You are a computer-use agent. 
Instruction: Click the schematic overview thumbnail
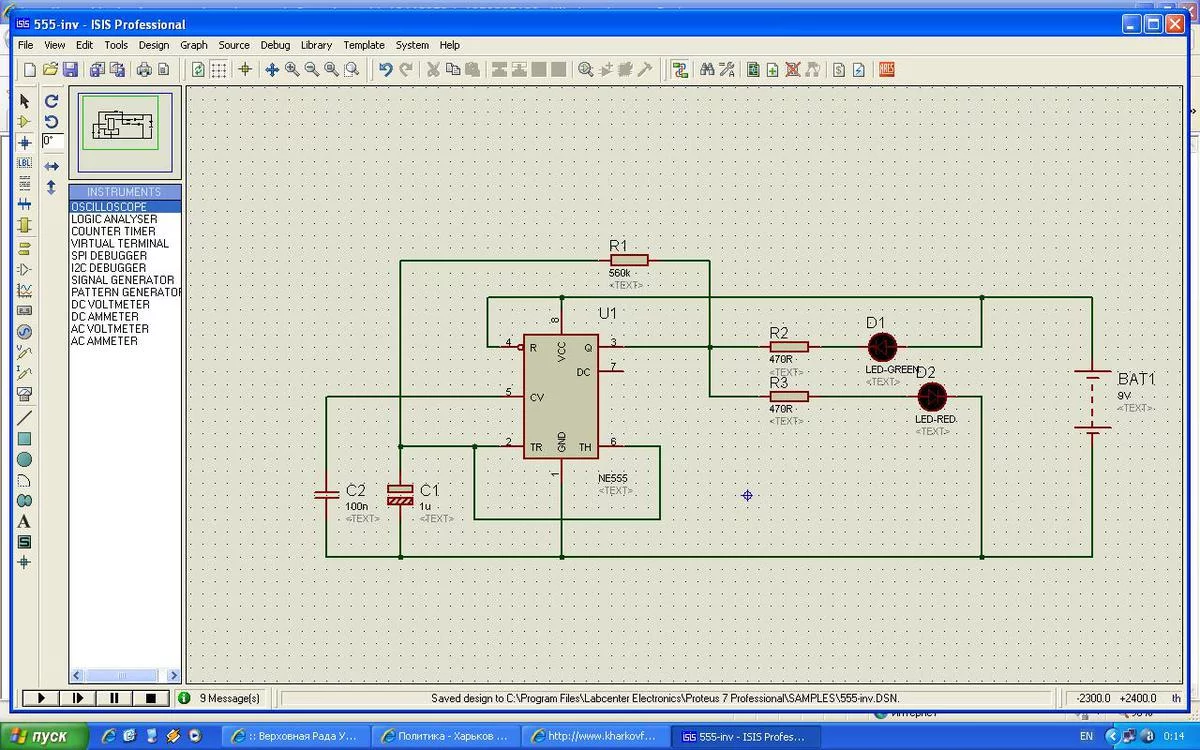click(119, 123)
